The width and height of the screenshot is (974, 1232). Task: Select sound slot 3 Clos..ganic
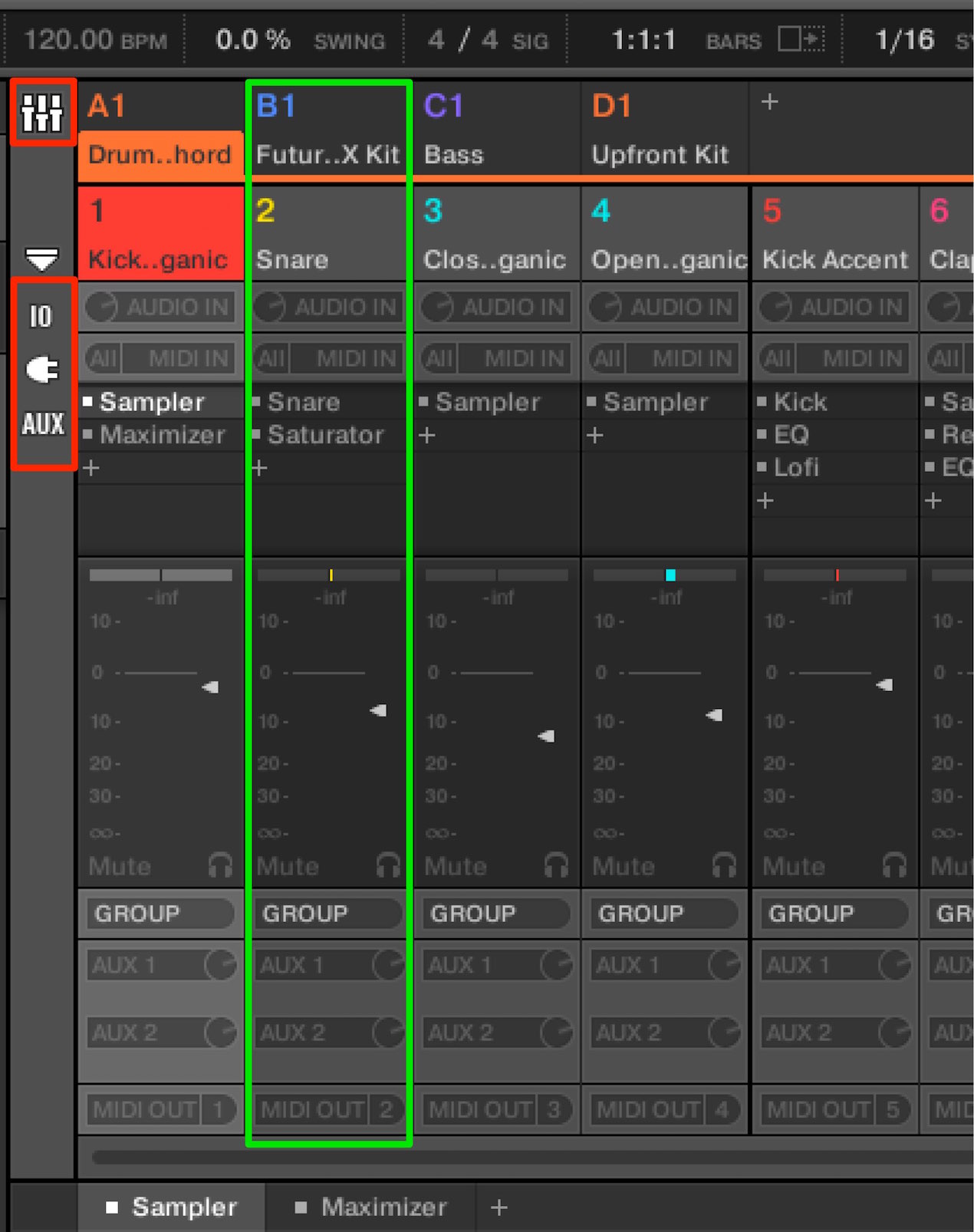point(496,233)
